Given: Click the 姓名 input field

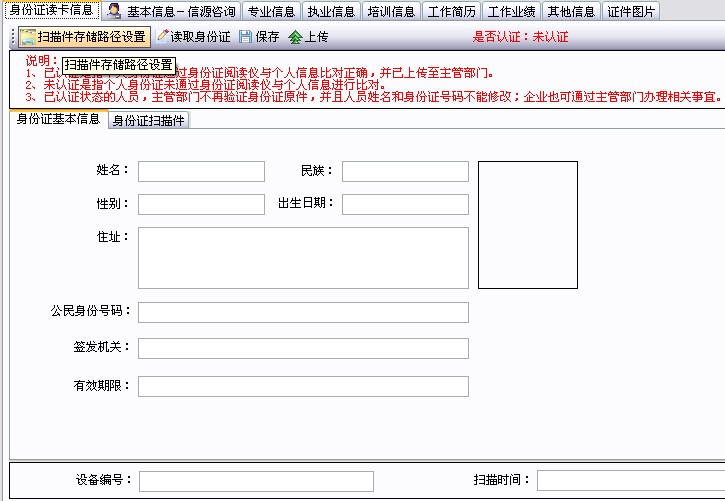Looking at the screenshot, I should 201,172.
